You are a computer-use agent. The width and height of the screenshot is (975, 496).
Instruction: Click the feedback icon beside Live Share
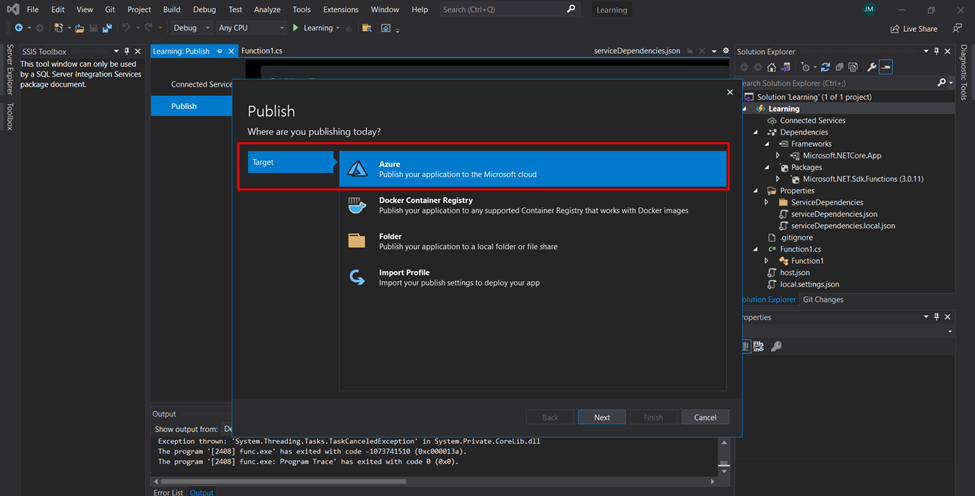point(957,29)
